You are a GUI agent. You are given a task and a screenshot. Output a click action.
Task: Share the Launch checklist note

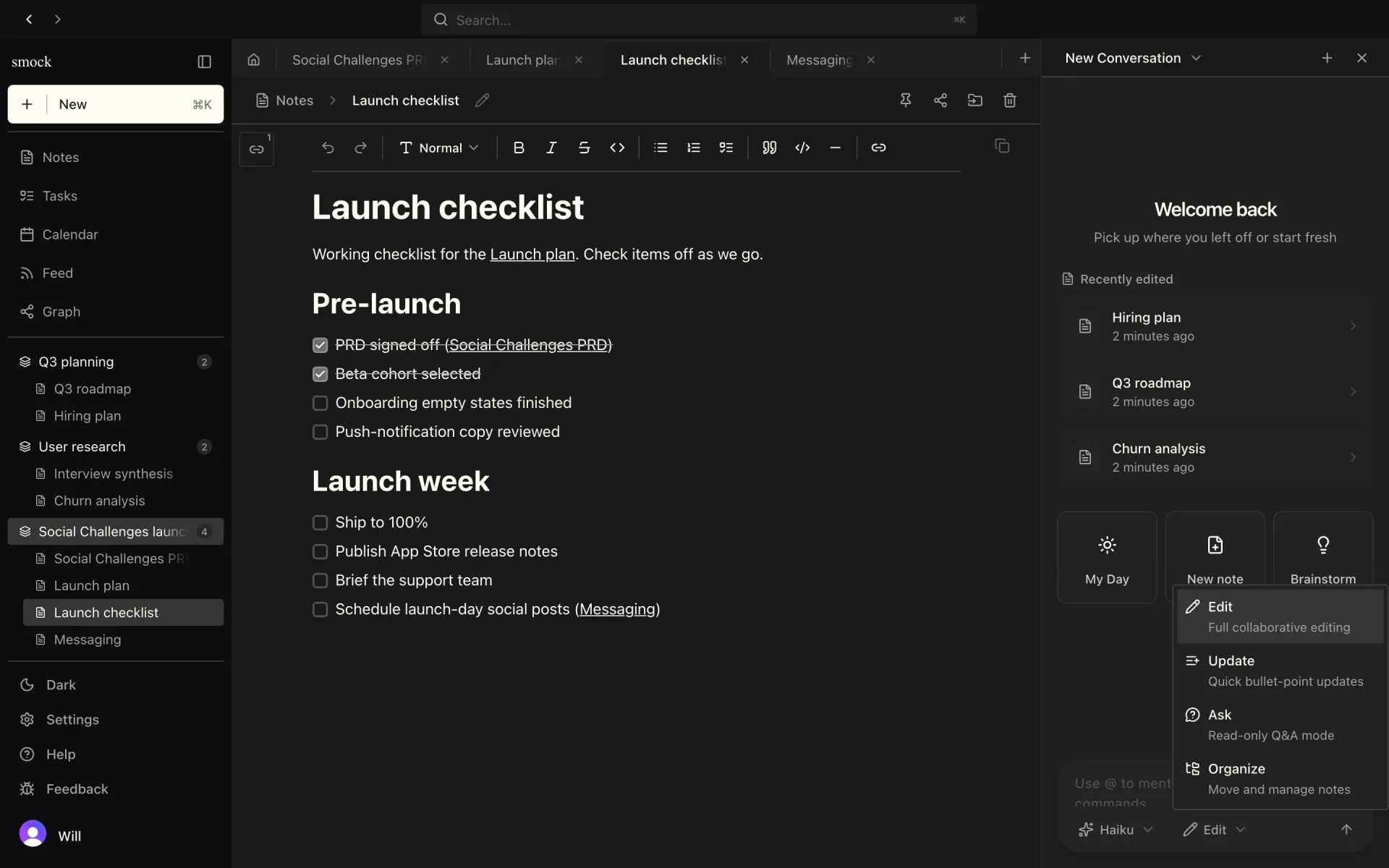(940, 101)
